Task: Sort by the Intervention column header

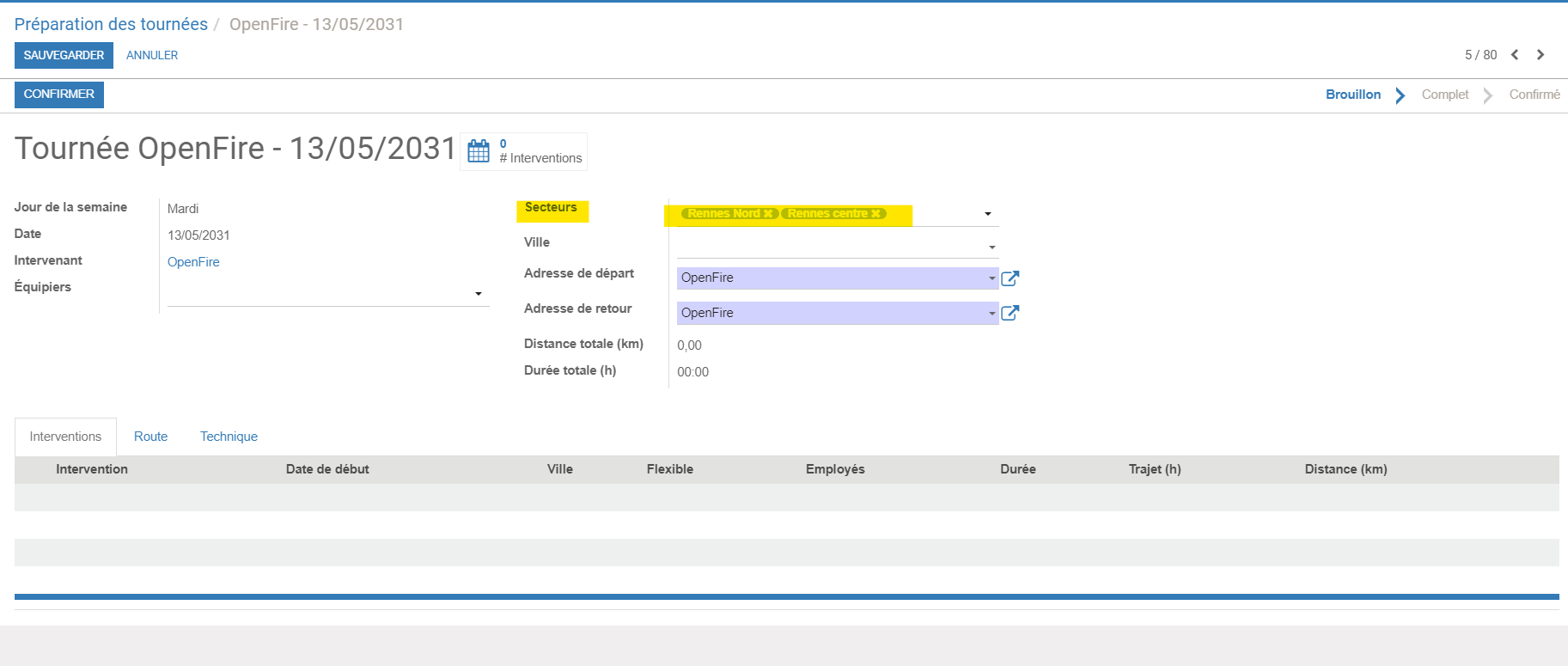Action: point(92,469)
